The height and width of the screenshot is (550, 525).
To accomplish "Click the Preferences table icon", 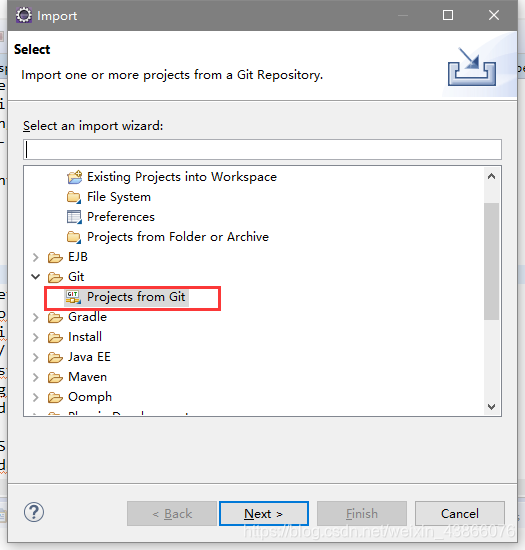I will pos(74,217).
